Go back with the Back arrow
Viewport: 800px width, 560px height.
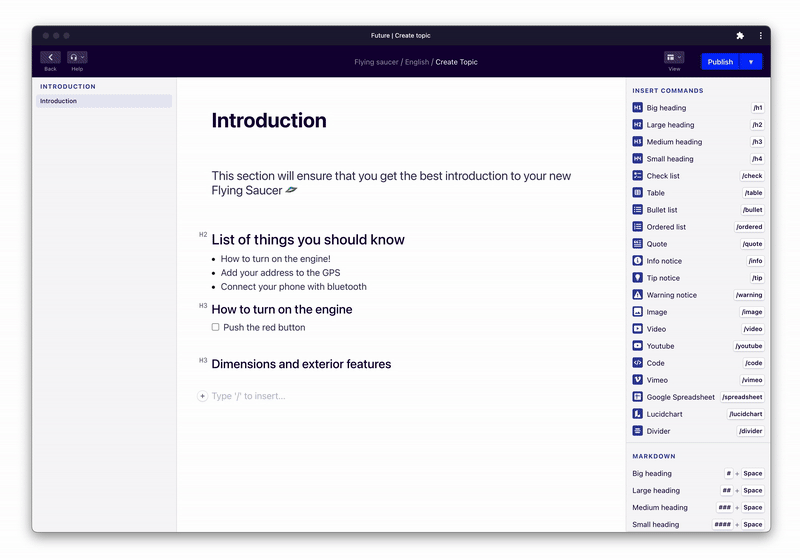tap(50, 57)
